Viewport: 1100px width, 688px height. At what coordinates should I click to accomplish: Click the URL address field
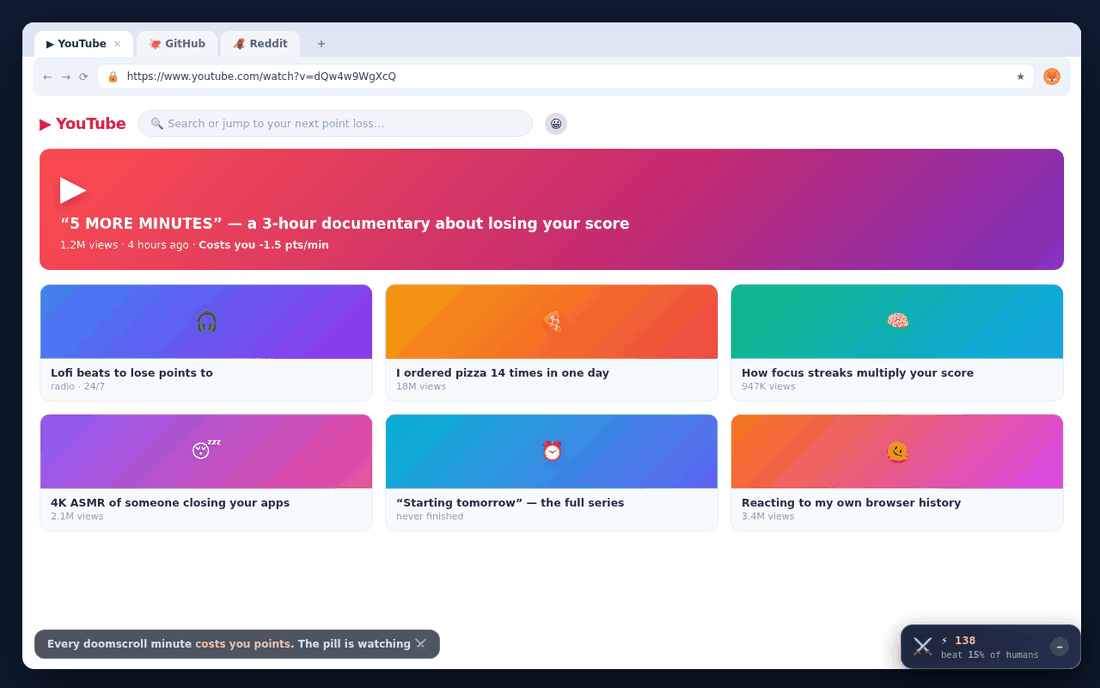point(565,76)
